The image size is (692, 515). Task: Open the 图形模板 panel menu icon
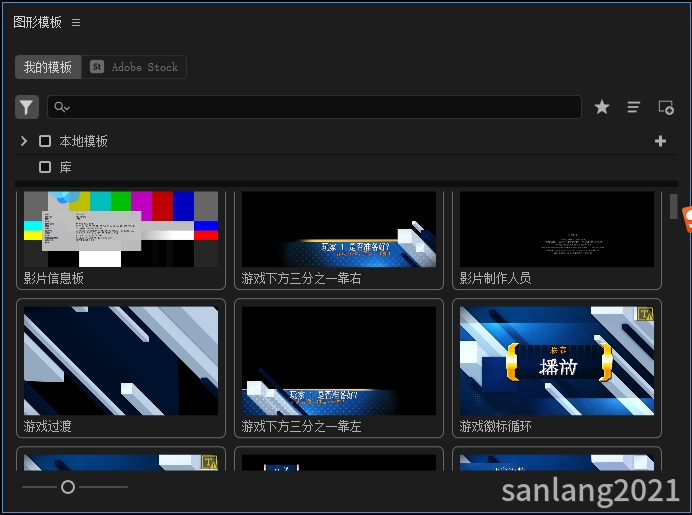[76, 22]
